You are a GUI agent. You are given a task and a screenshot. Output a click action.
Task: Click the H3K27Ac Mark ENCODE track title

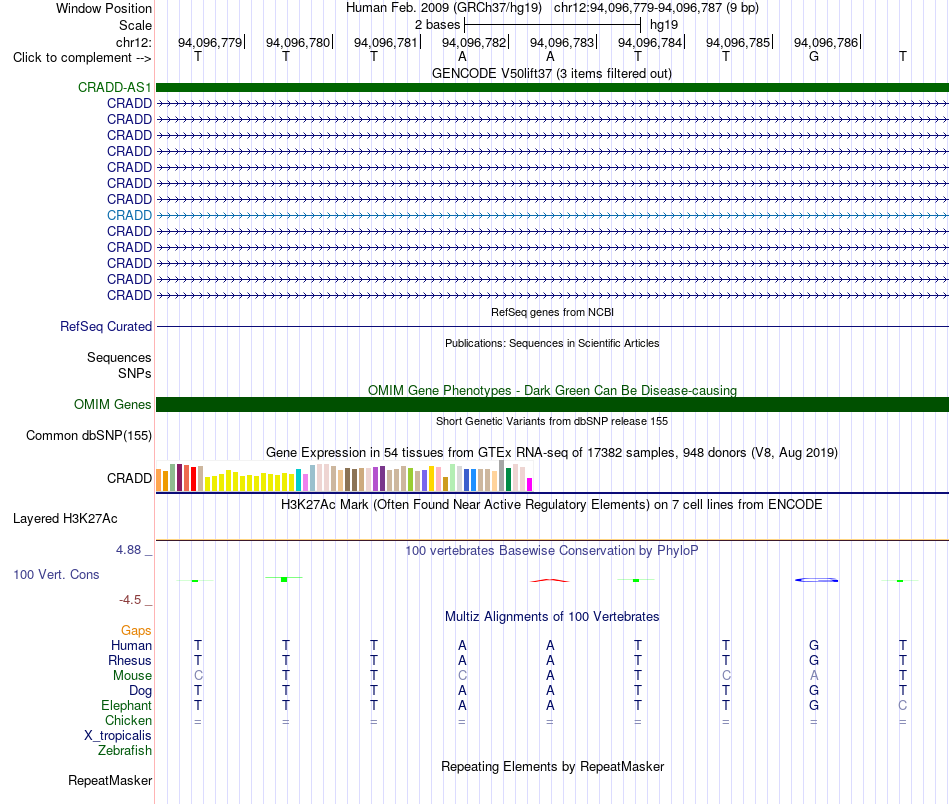tap(552, 505)
